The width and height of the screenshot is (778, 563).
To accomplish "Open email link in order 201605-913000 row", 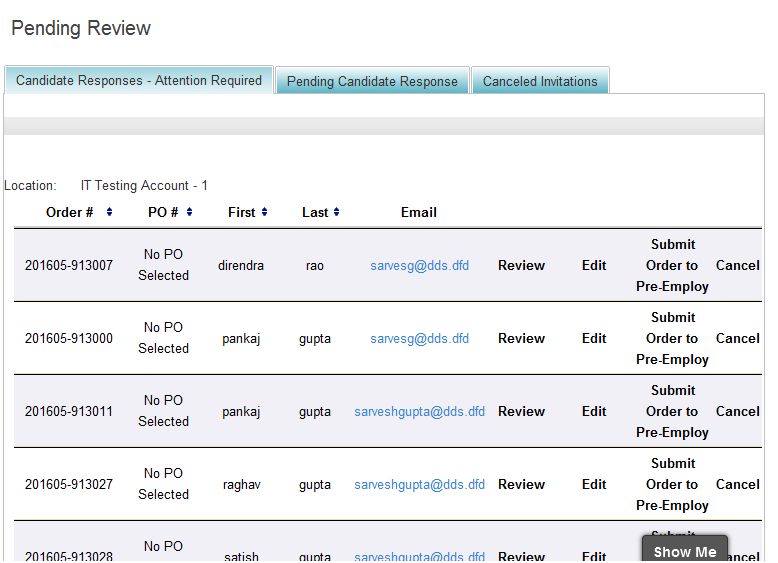I will tap(419, 338).
